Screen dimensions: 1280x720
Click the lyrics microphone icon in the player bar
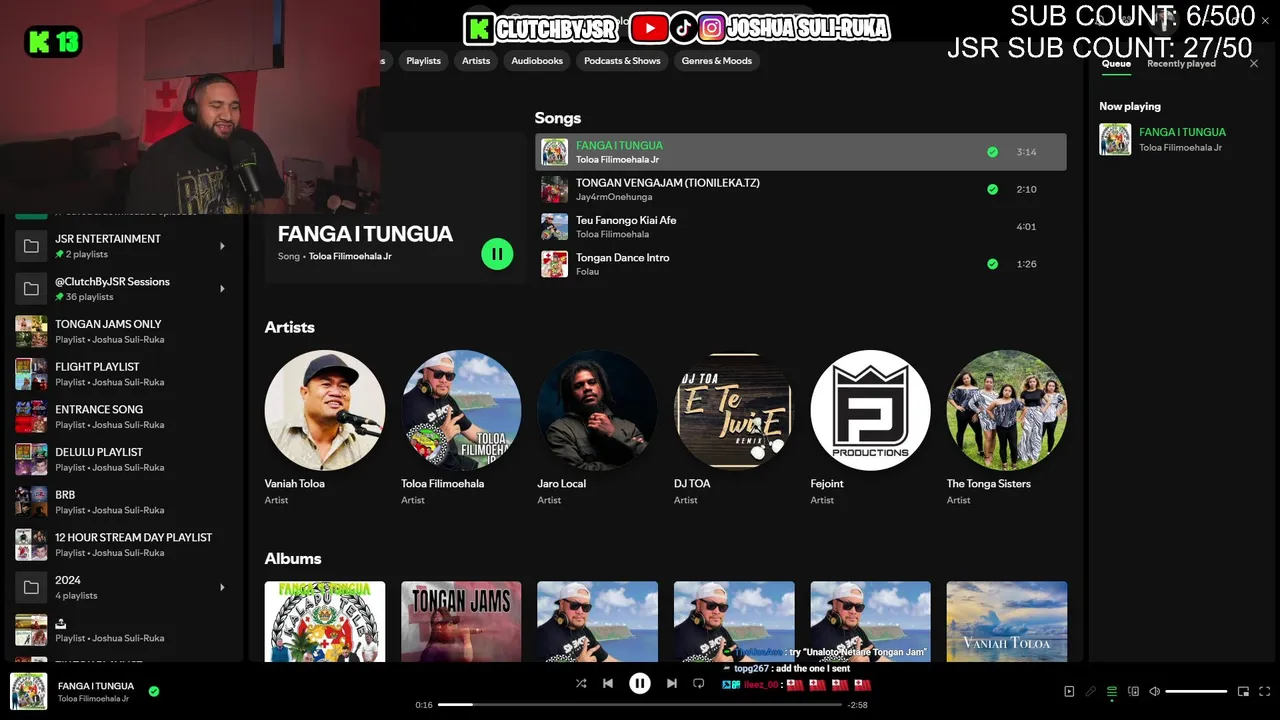[1090, 691]
